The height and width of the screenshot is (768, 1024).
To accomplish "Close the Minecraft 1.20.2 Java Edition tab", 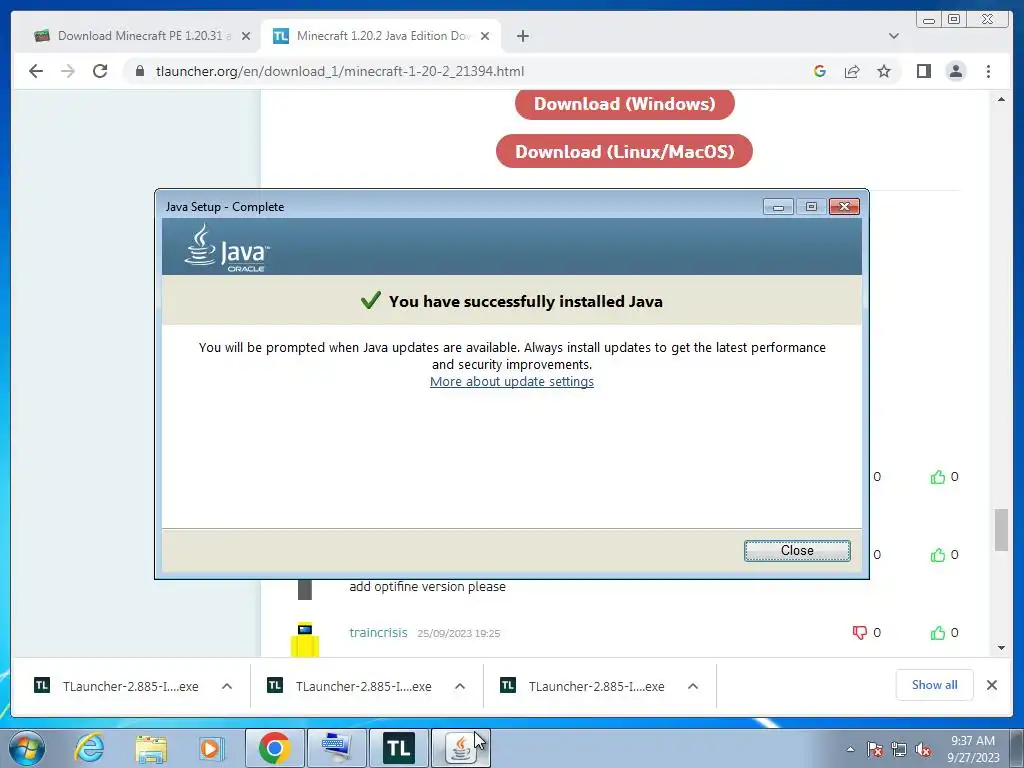I will (x=485, y=36).
